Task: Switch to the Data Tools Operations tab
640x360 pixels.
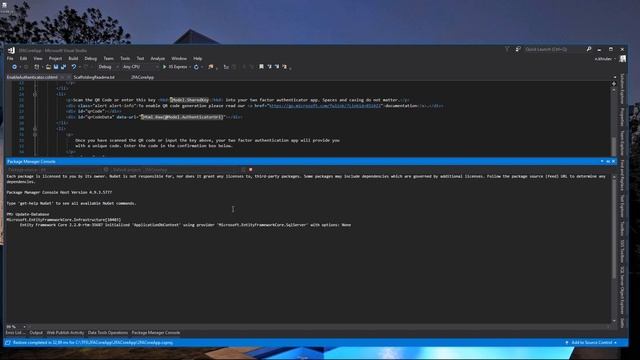Action: tap(108, 333)
